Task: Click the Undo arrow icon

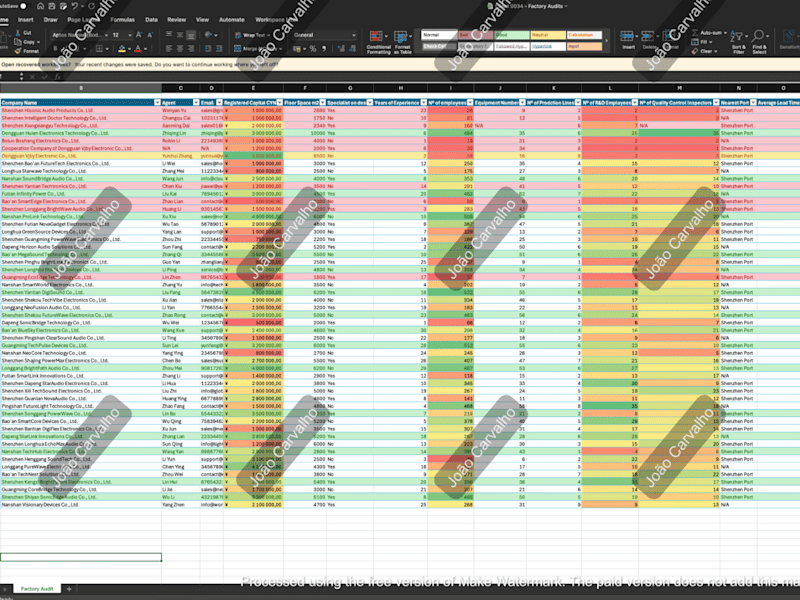Action: tap(75, 6)
